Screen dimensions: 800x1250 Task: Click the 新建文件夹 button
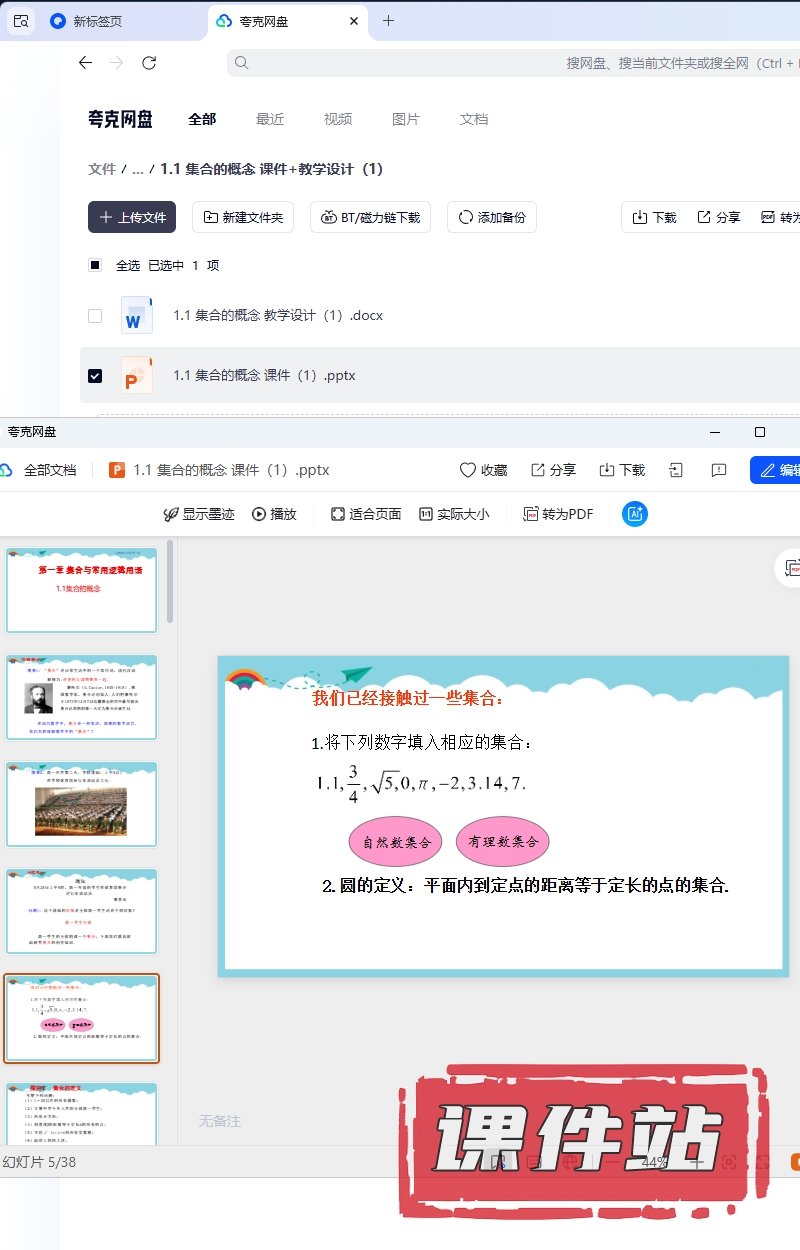click(x=243, y=217)
